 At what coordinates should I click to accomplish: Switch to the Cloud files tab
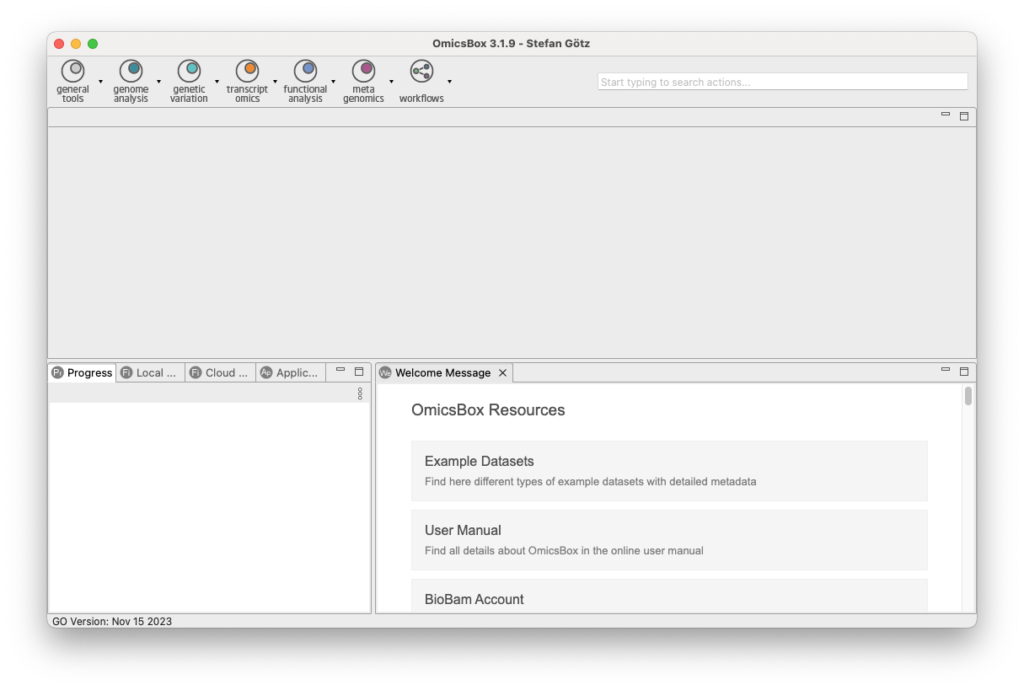(219, 373)
